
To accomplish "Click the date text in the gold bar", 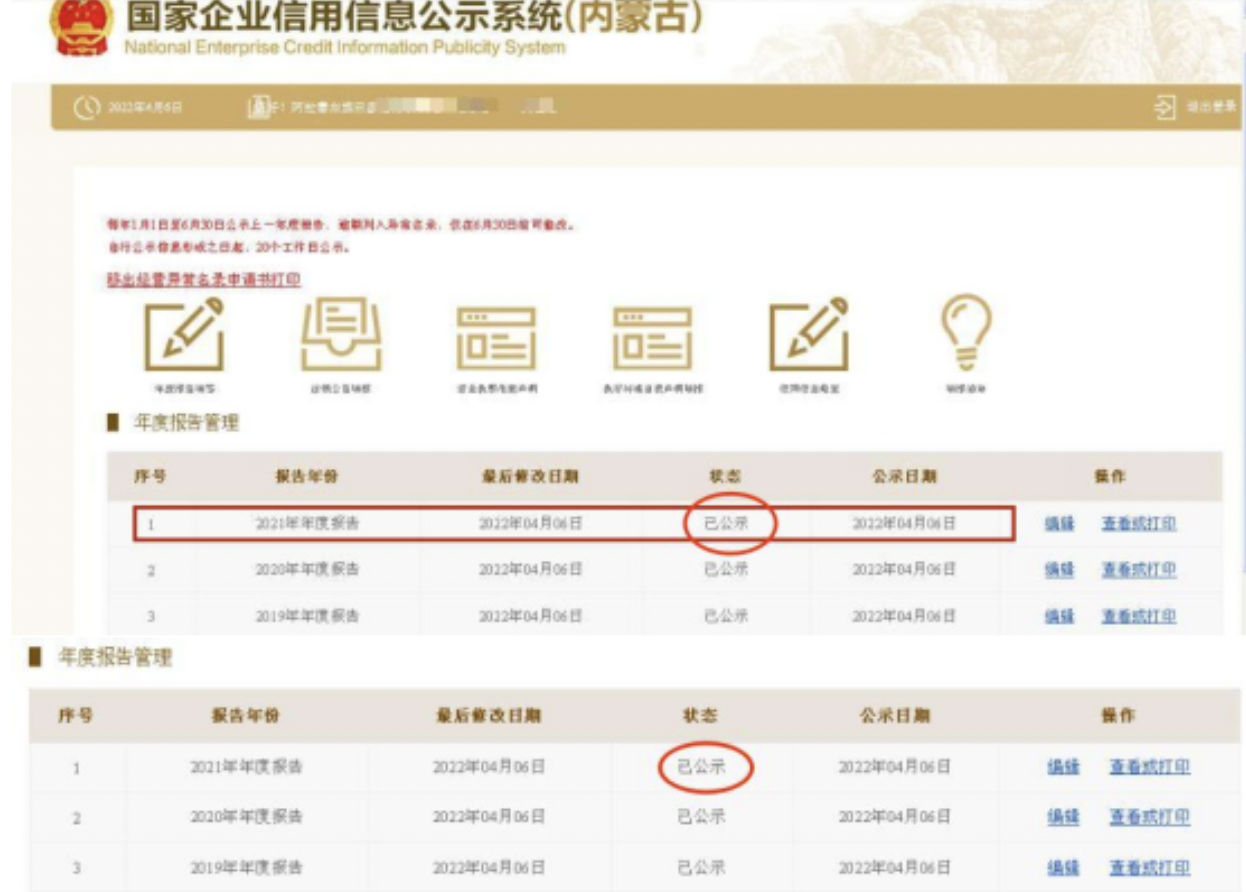I will point(145,107).
